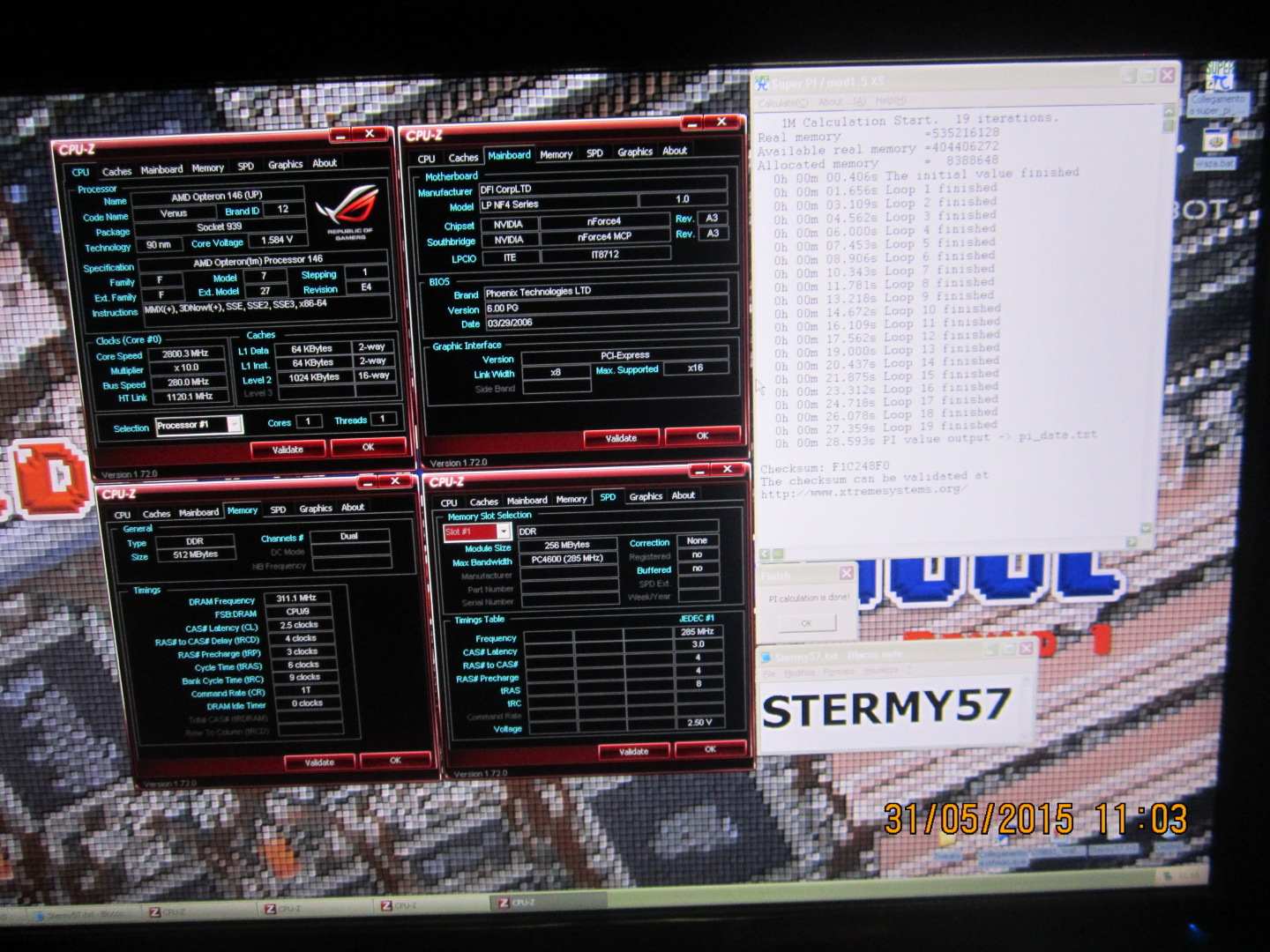The width and height of the screenshot is (1270, 952).
Task: Open CPU tab in the Memory window
Action: [123, 515]
